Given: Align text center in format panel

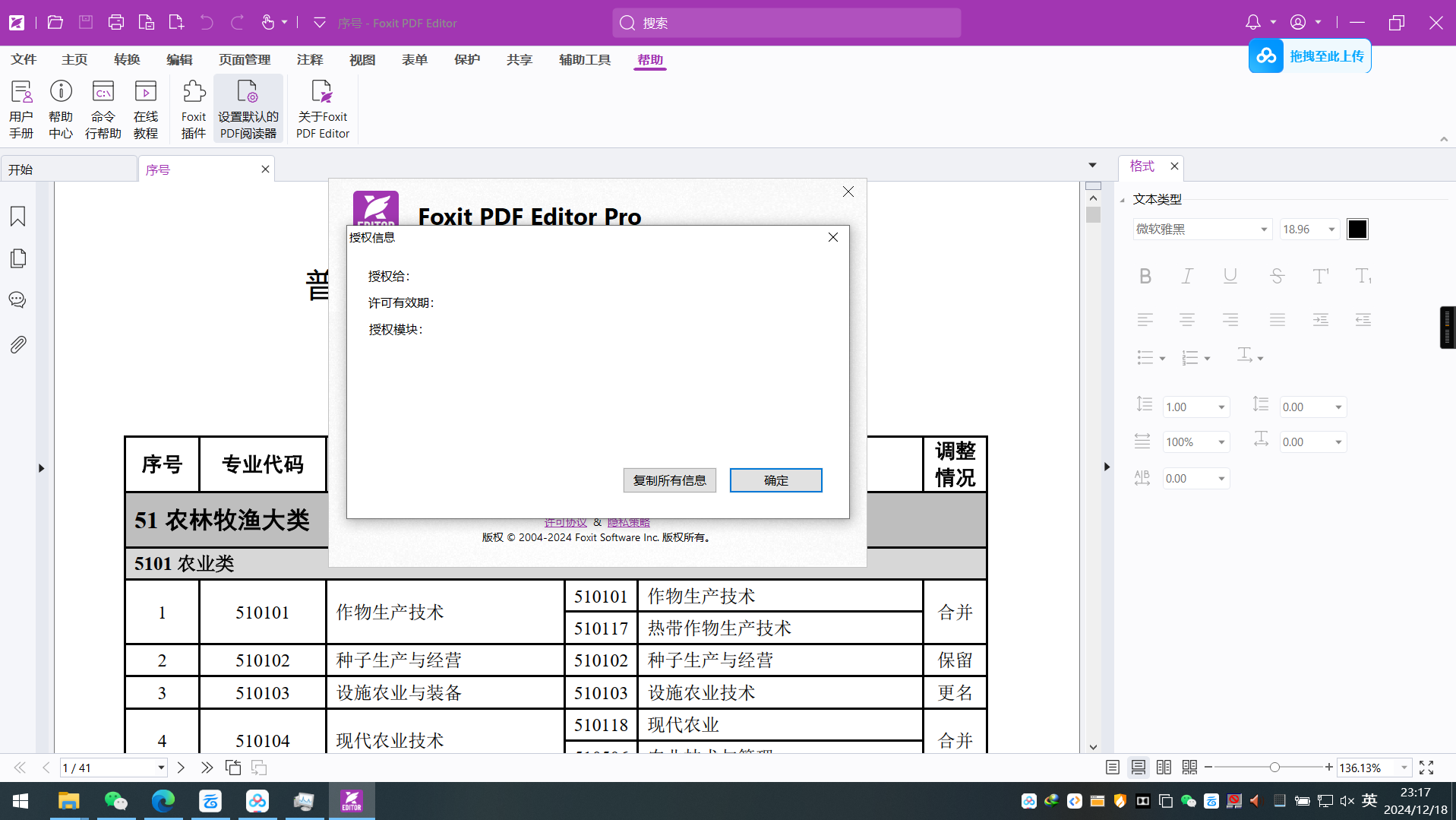Looking at the screenshot, I should 1187,320.
